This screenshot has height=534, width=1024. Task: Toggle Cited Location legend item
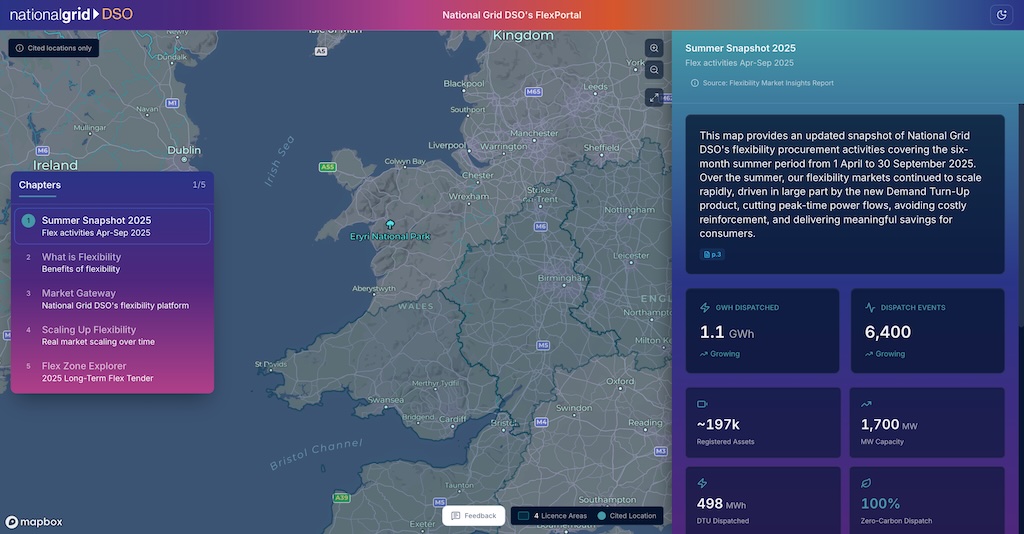tap(627, 516)
